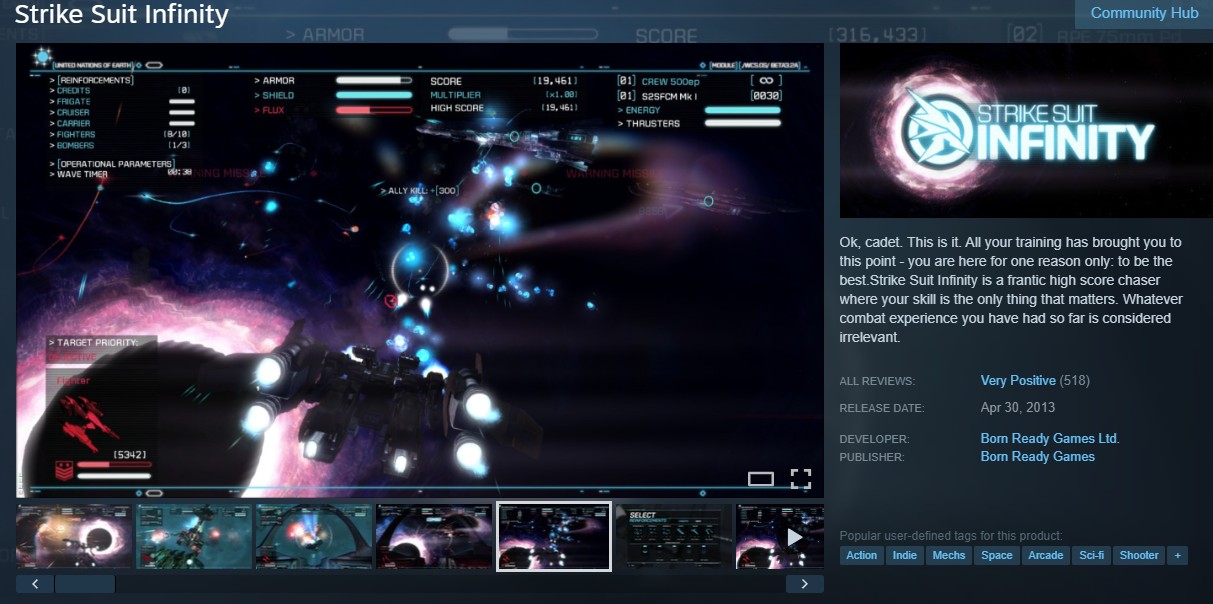Open the Select Reinforcements screenshot thumbnail

(x=674, y=537)
